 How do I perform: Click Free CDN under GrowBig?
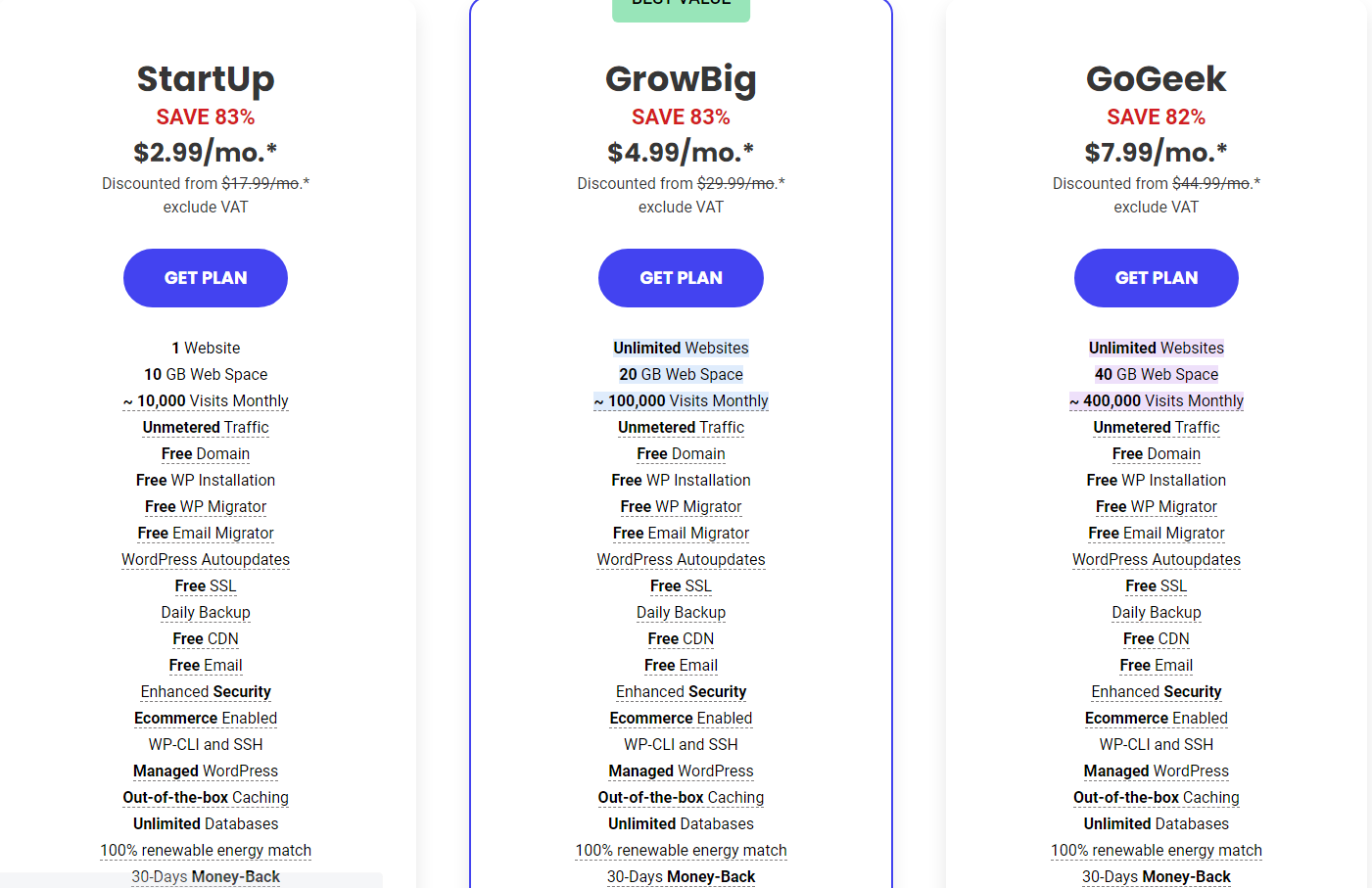pos(681,639)
